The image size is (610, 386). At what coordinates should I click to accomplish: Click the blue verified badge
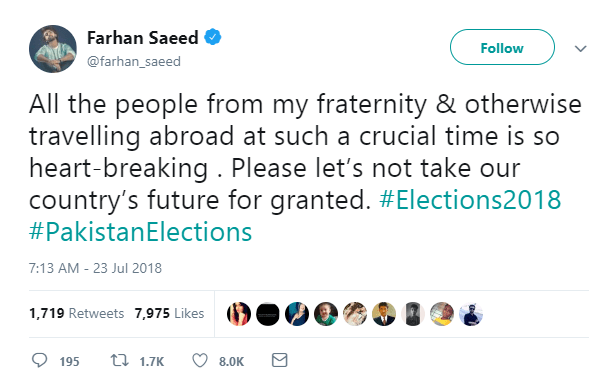pyautogui.click(x=213, y=37)
